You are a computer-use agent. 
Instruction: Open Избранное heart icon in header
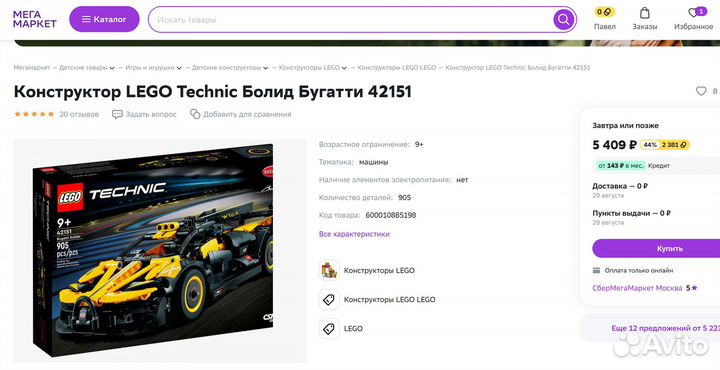[693, 12]
